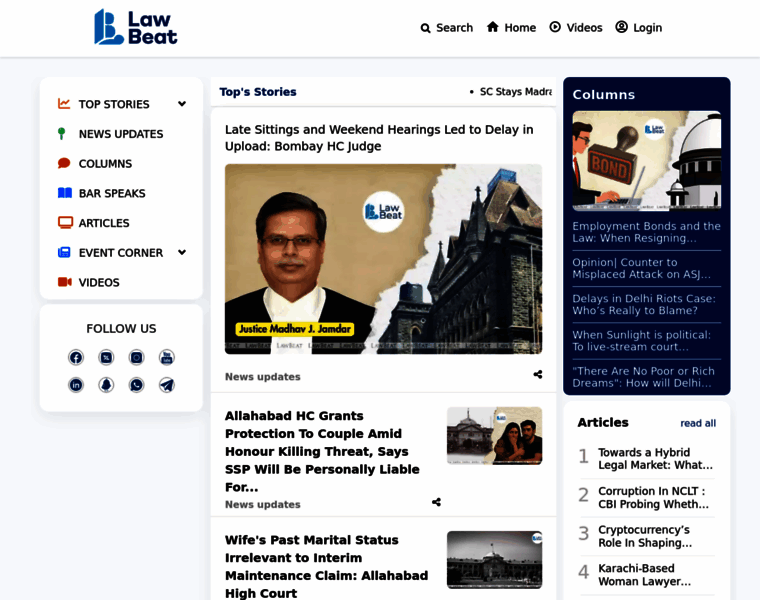Expand the Event Corner sidebar chevron

point(182,252)
